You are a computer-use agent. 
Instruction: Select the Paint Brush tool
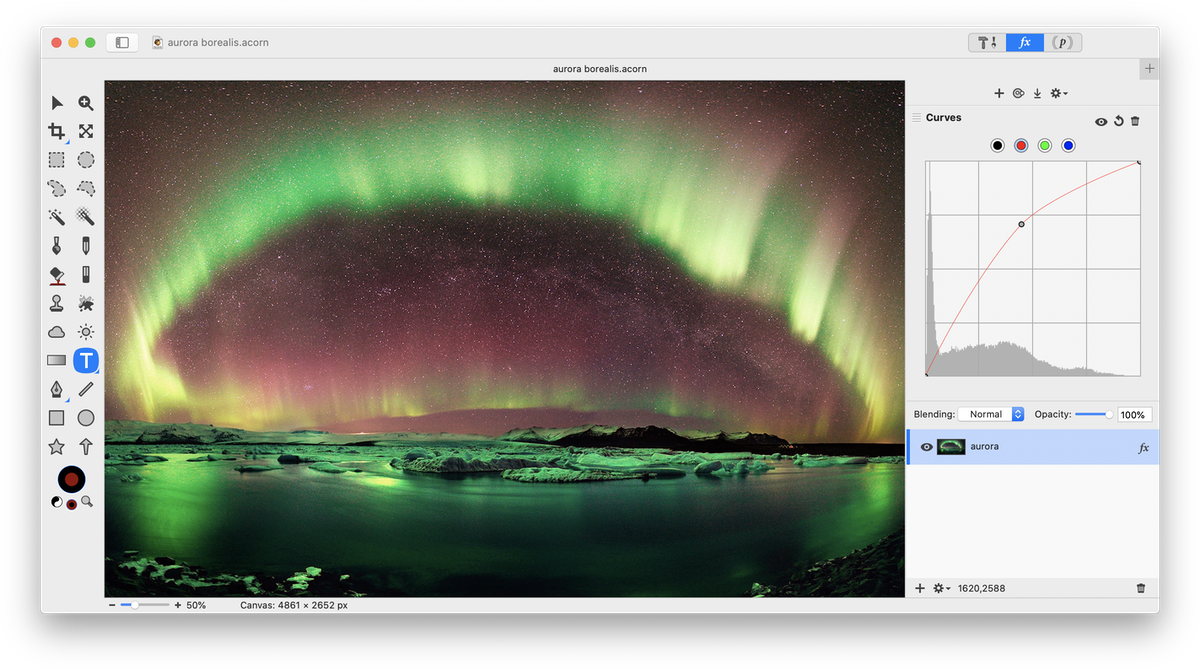(x=57, y=245)
